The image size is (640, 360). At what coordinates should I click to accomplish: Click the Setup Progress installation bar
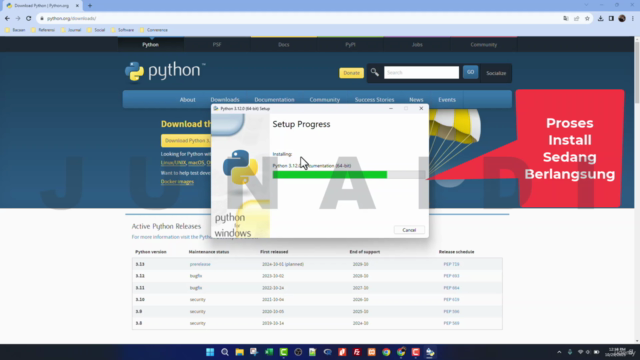click(x=349, y=175)
